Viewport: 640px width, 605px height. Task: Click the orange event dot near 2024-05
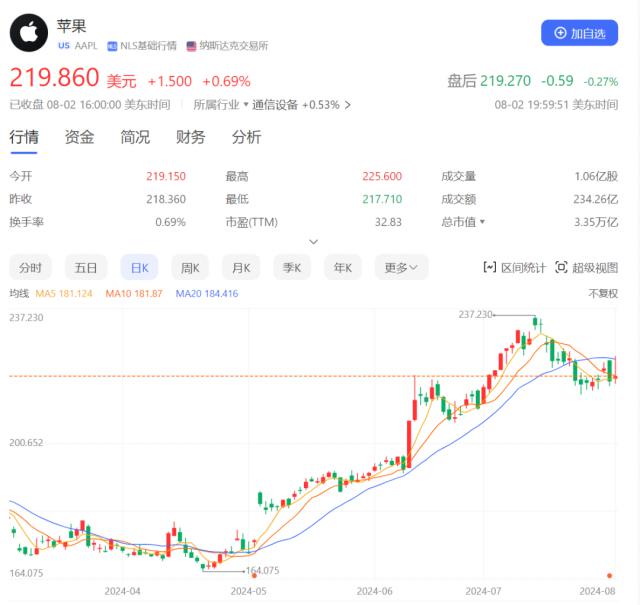click(x=254, y=574)
